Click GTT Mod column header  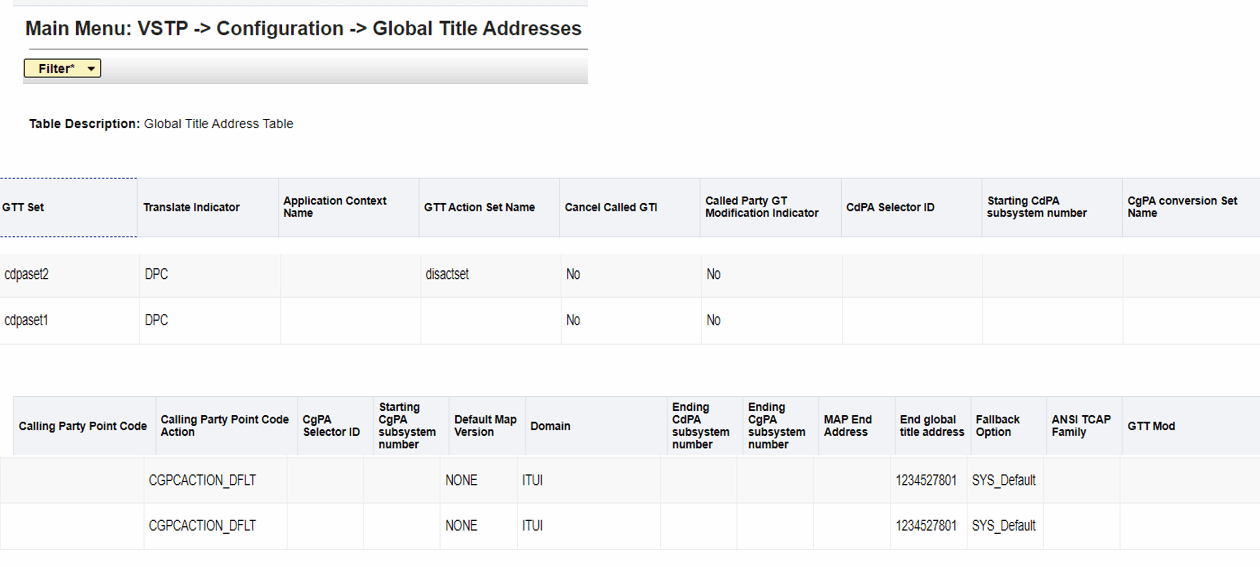tap(1191, 426)
